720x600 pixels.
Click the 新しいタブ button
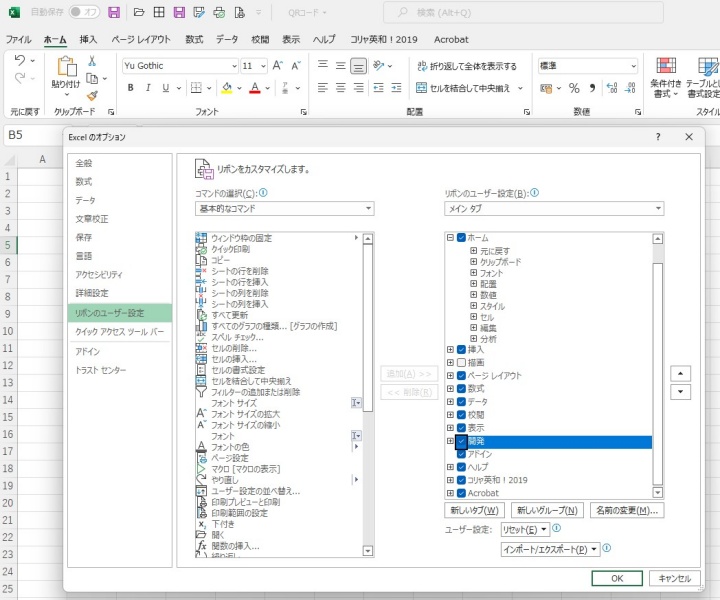coord(474,510)
